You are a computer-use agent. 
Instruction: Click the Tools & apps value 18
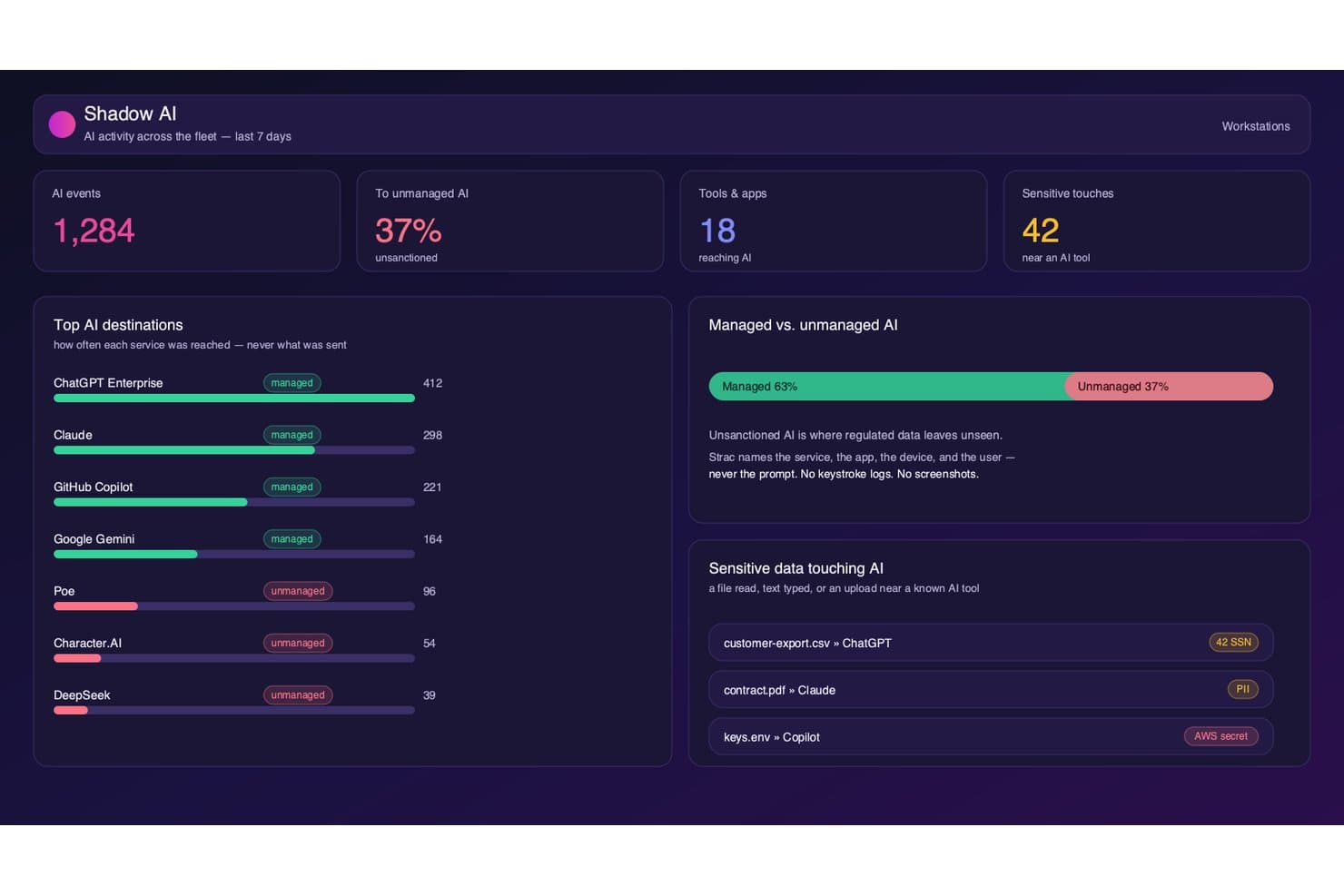coord(717,231)
